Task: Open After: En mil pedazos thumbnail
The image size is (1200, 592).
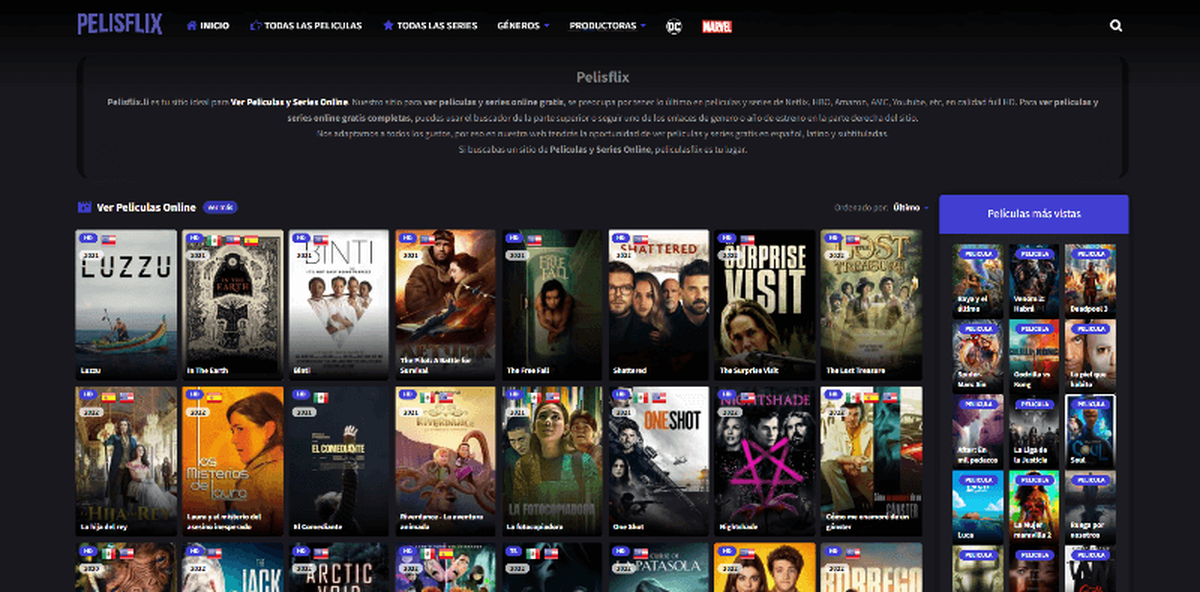Action: pyautogui.click(x=978, y=432)
